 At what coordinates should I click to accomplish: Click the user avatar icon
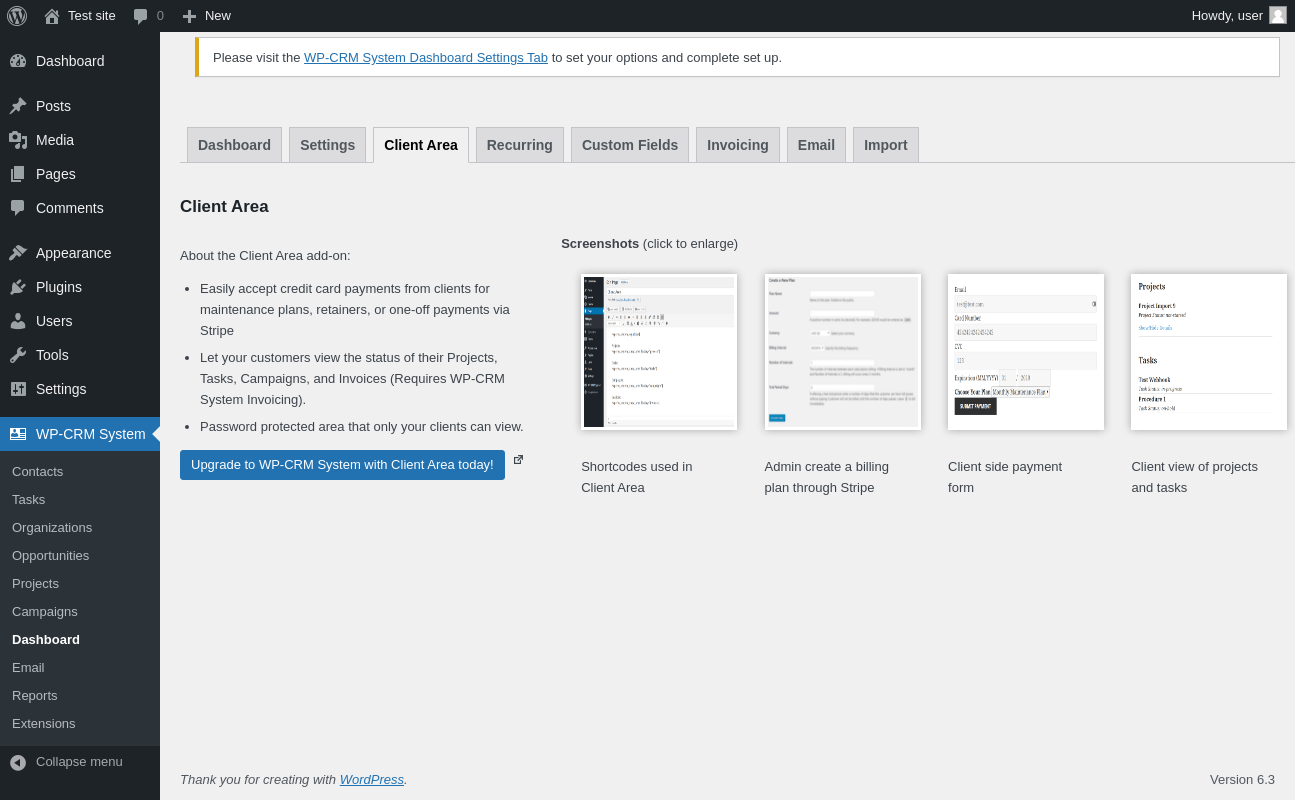click(x=1278, y=15)
